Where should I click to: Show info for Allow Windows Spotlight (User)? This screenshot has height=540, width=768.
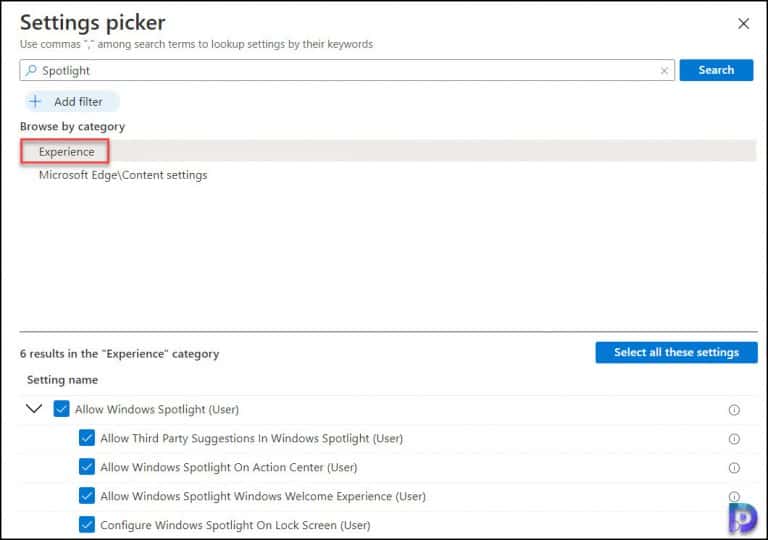click(x=734, y=410)
